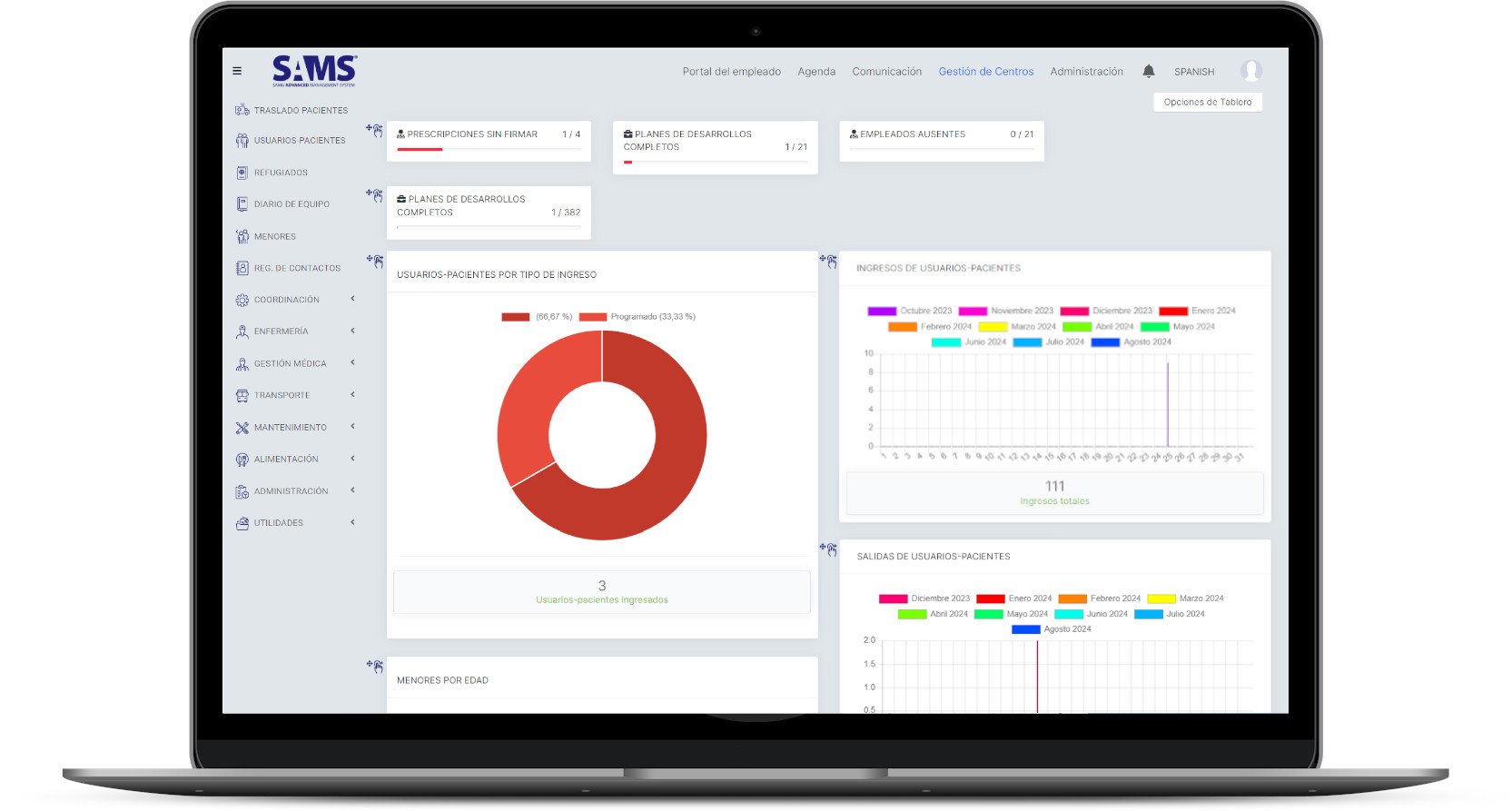Click move handle of Salidas de Usuarios-Pacientes widget
The width and height of the screenshot is (1512, 811).
point(828,549)
